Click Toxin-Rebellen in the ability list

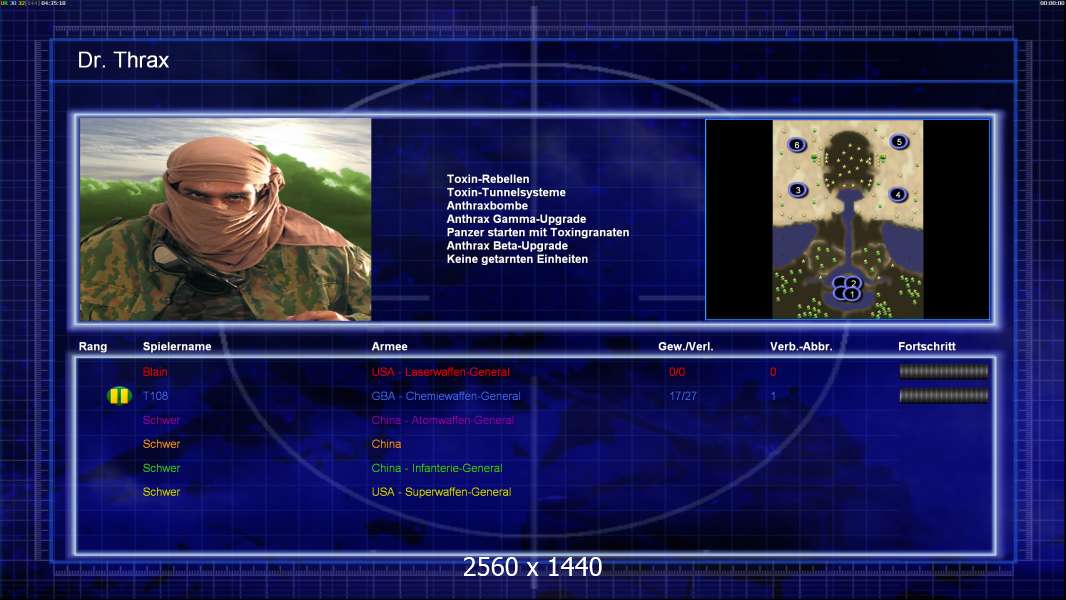pyautogui.click(x=487, y=179)
